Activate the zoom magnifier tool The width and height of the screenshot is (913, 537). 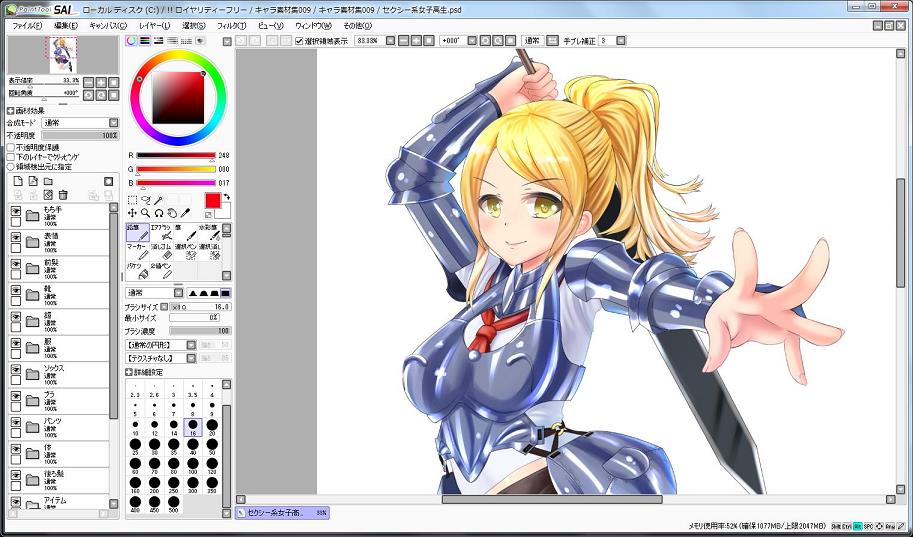point(146,213)
